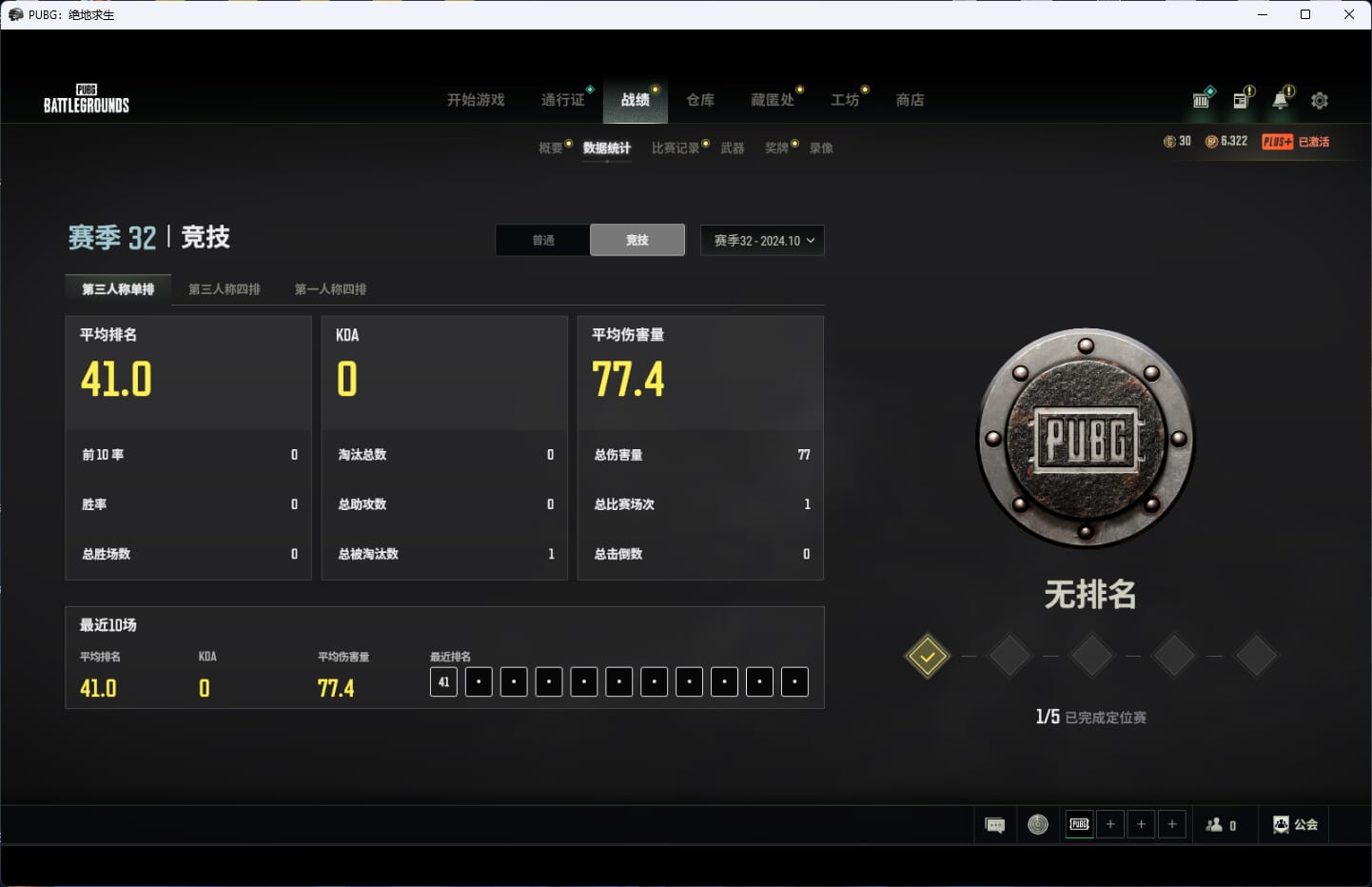Viewport: 1372px width, 887px height.
Task: Click the 1/5 已完成定位赛 progress text
Action: pyautogui.click(x=1090, y=717)
